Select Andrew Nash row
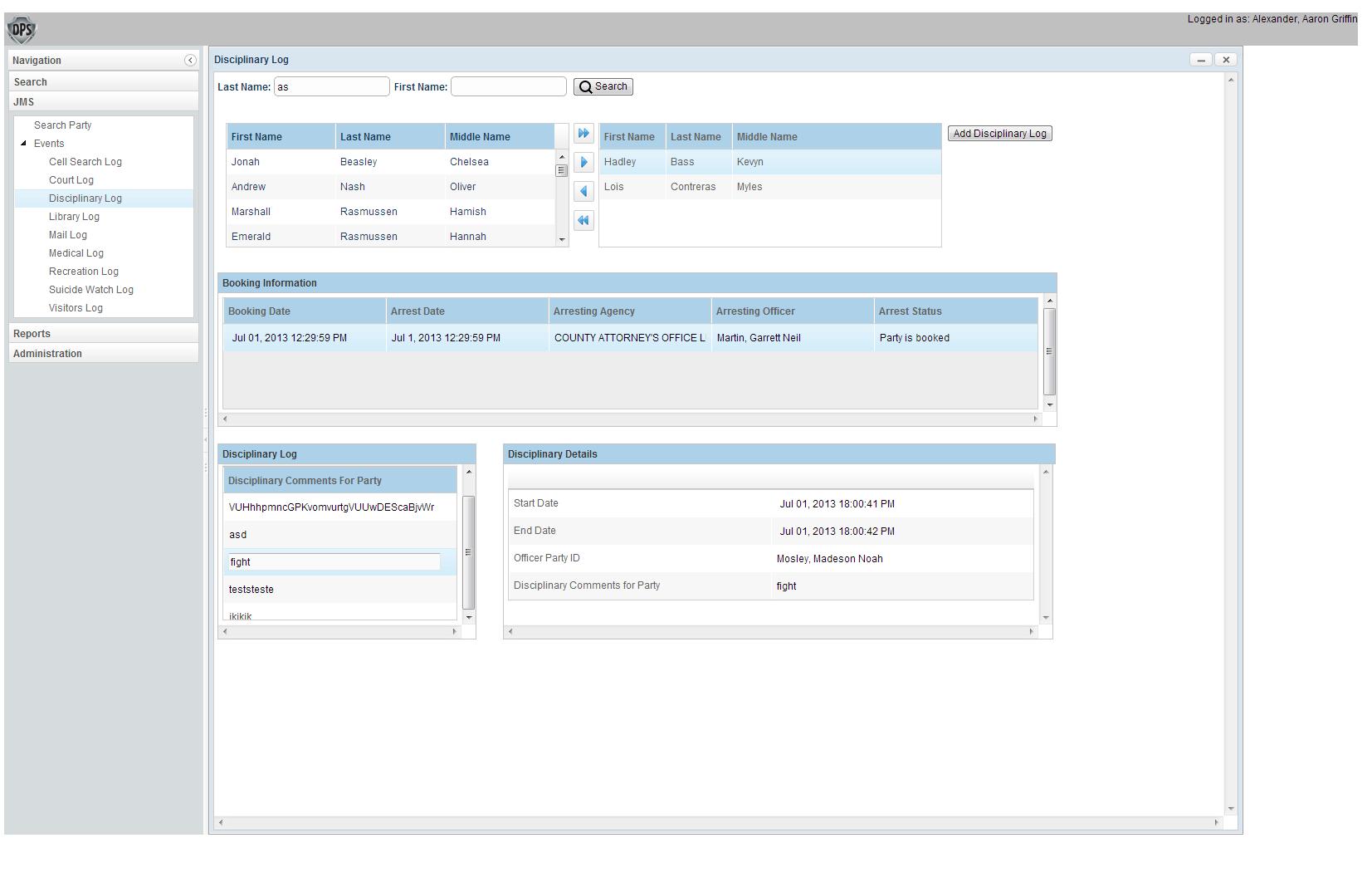1372x872 pixels. (x=390, y=187)
